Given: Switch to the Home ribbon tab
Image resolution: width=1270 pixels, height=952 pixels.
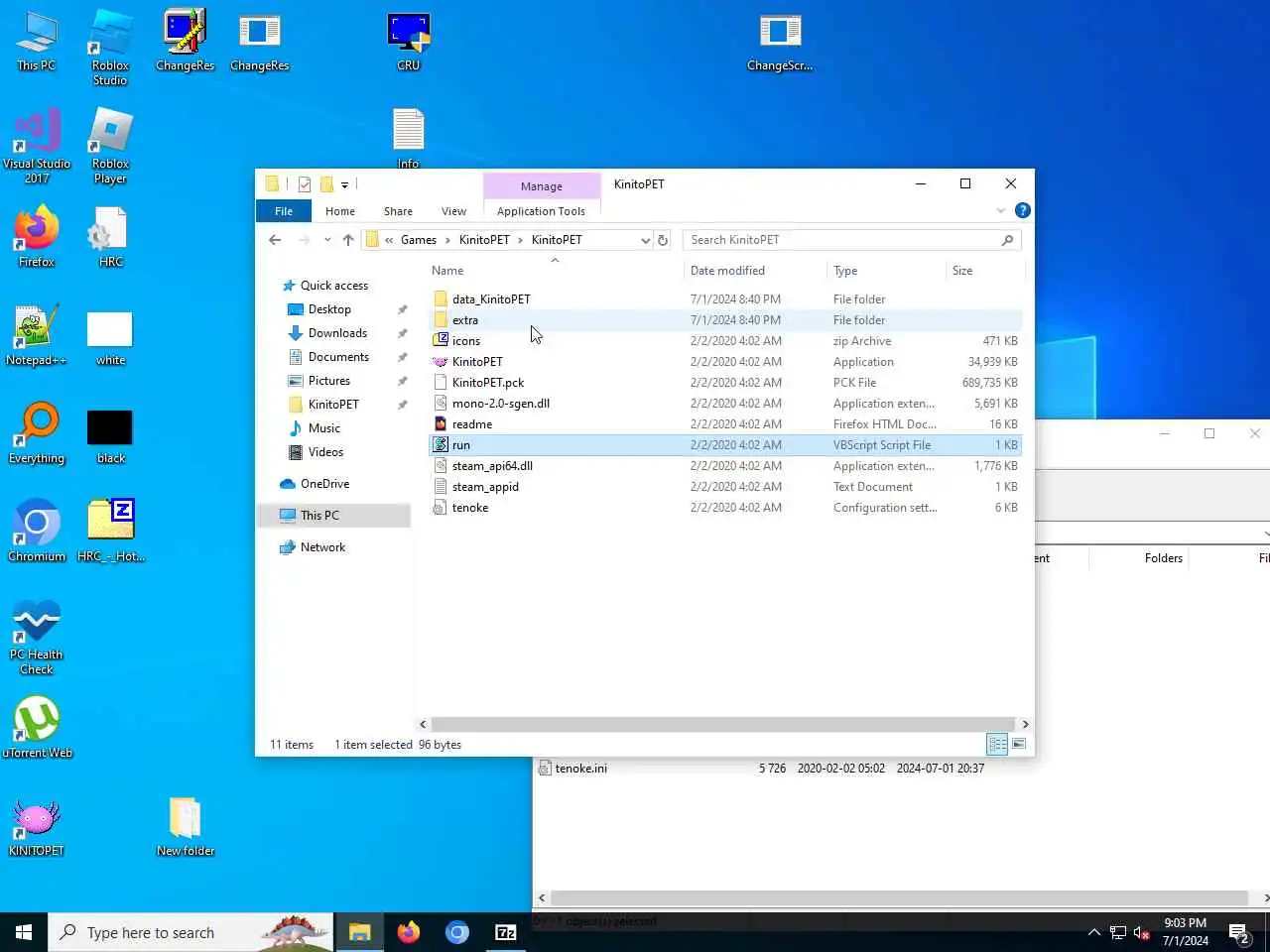Looking at the screenshot, I should 340,211.
